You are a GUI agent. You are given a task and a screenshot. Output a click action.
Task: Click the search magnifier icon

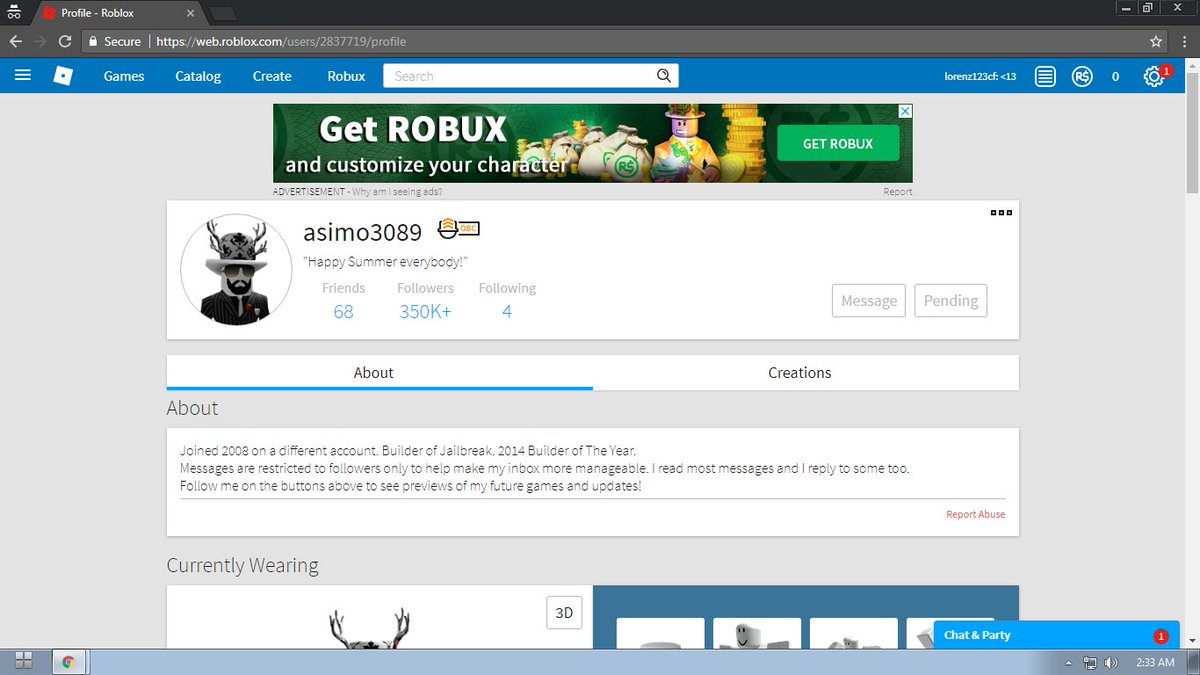click(664, 76)
